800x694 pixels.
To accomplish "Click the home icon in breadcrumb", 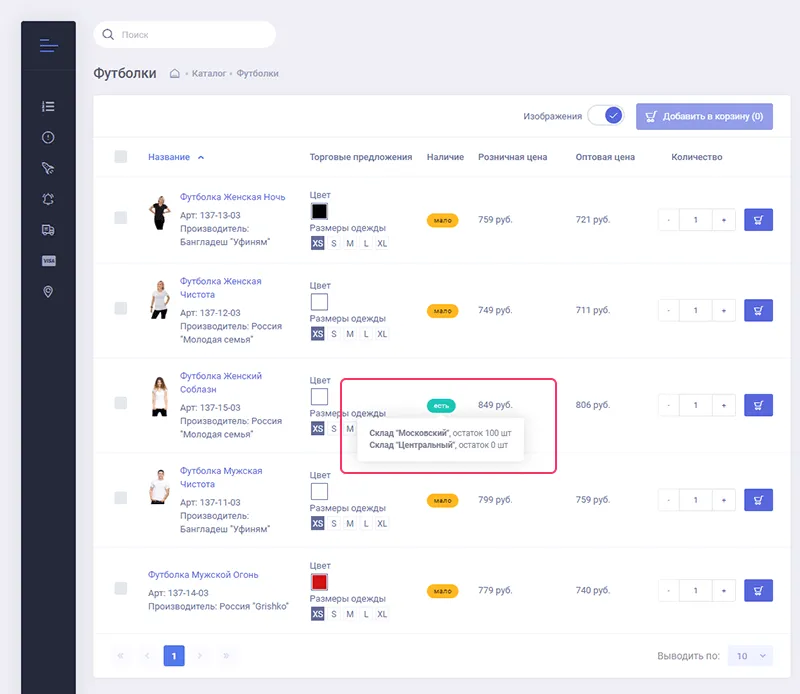I will click(x=174, y=73).
